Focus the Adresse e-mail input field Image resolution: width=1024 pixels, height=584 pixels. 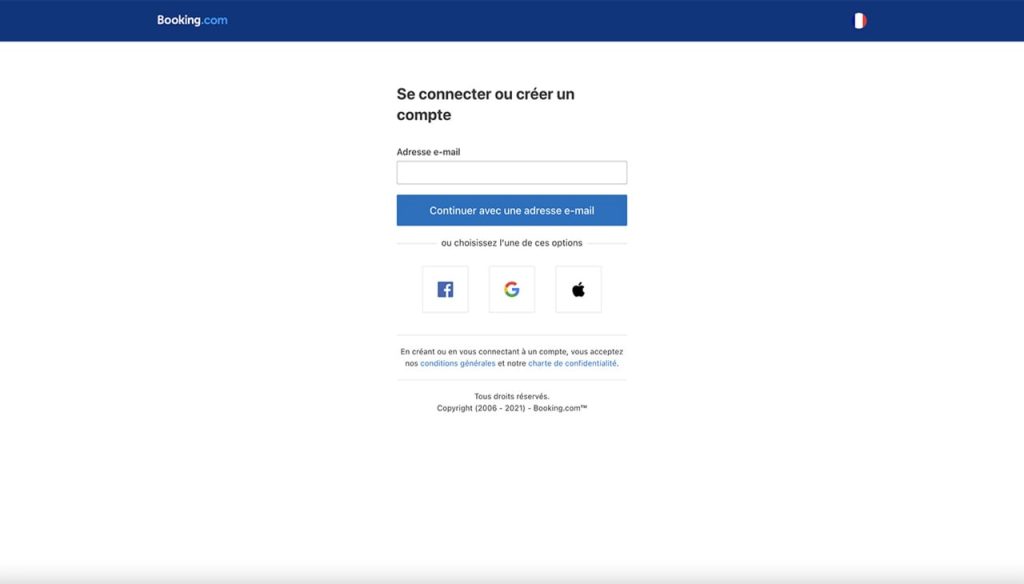pyautogui.click(x=512, y=172)
